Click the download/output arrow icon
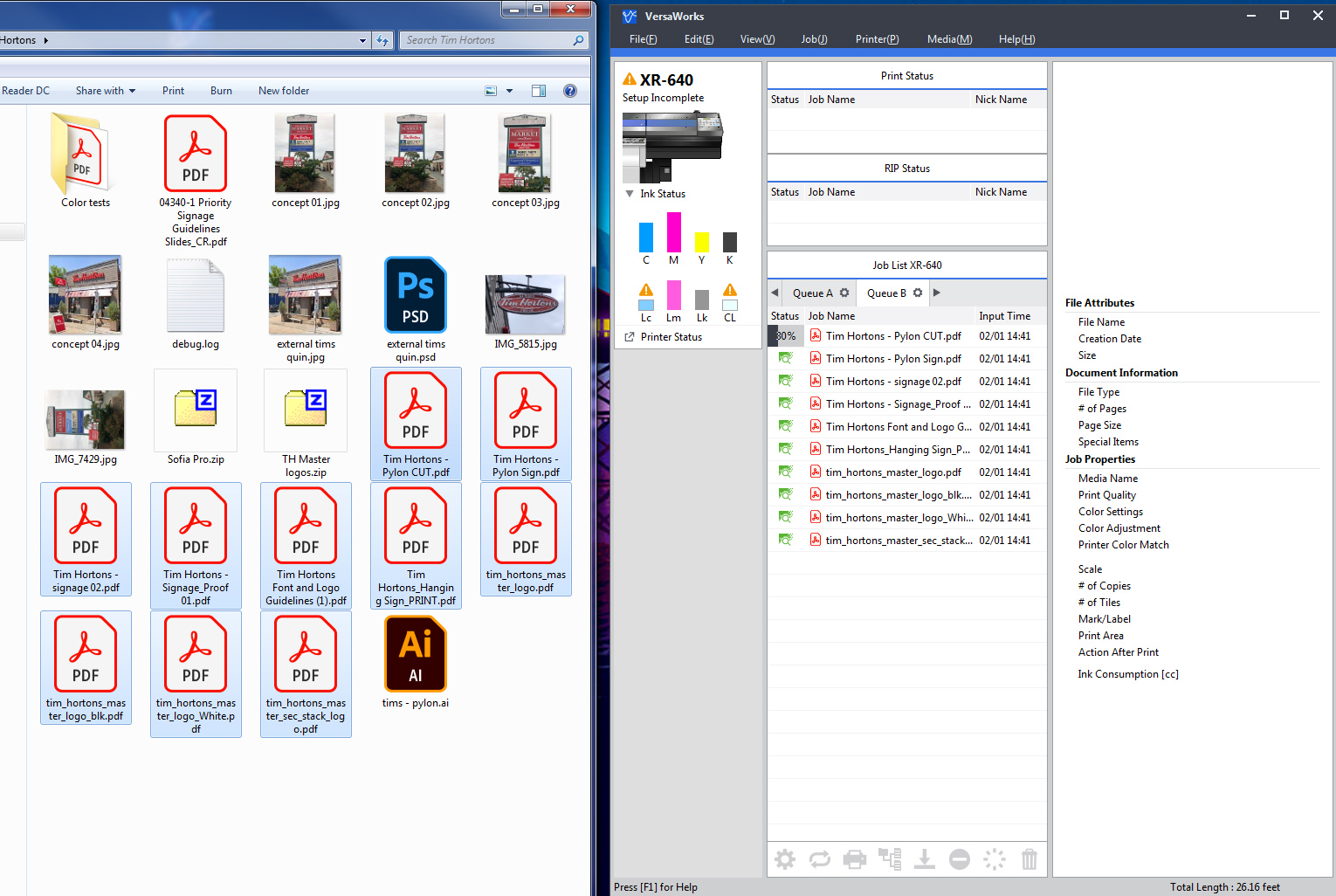This screenshot has height=896, width=1336. click(x=925, y=859)
